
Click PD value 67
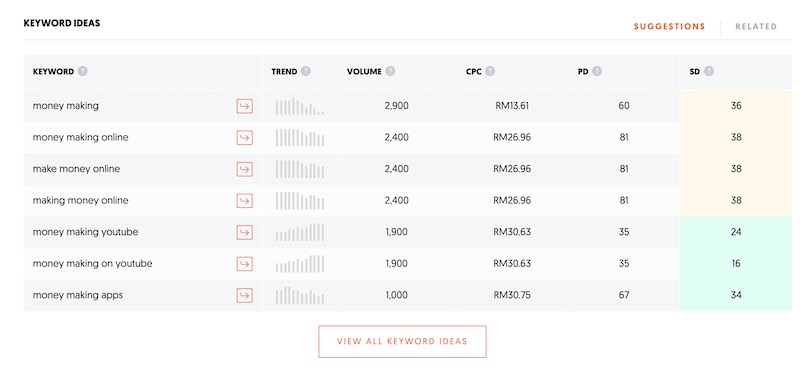(623, 295)
